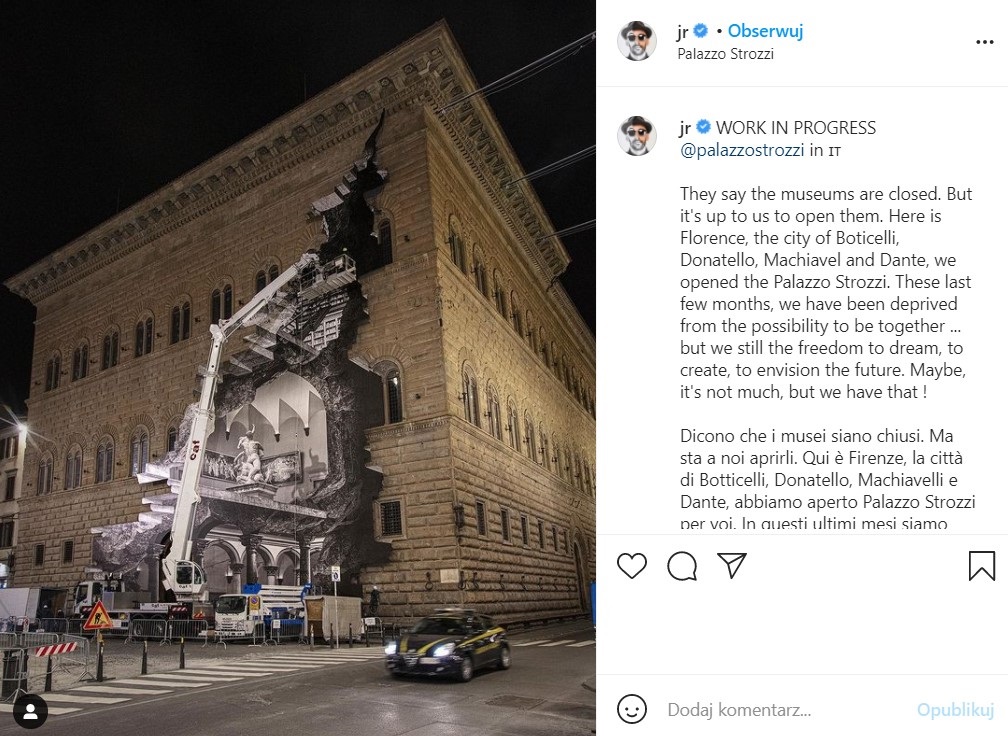Click the verified badge next to jr header
The height and width of the screenshot is (736, 1008).
(701, 30)
